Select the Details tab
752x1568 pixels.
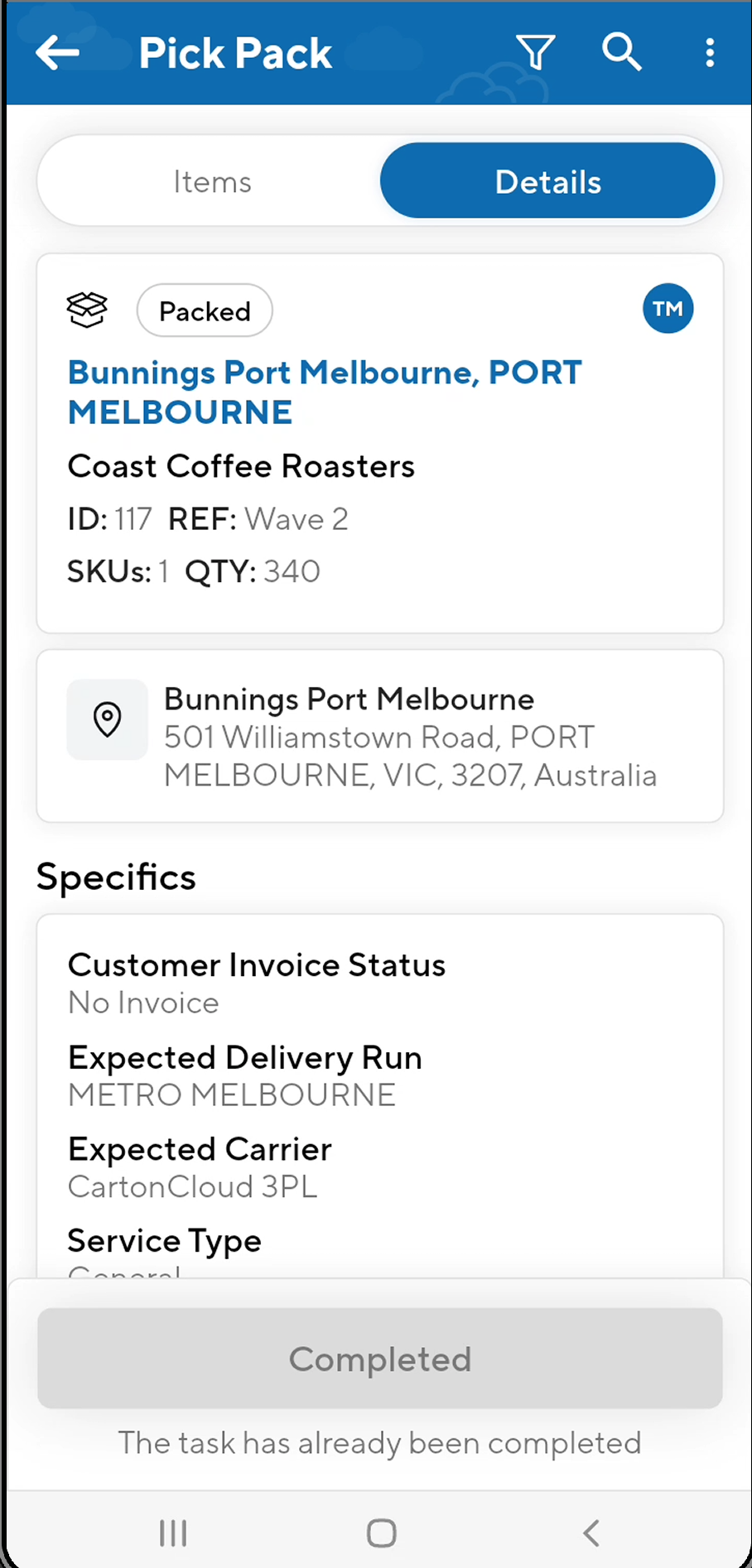(x=547, y=181)
